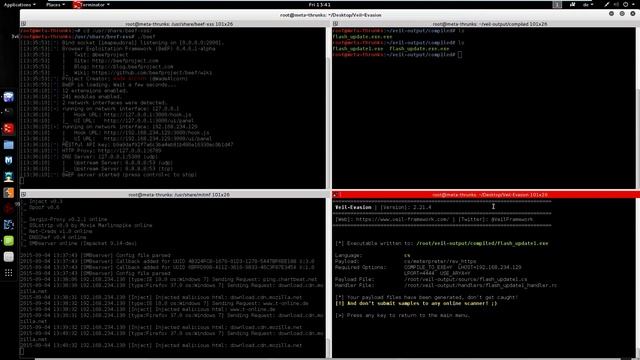Launch the red icon with white symbol in the dock
This screenshot has width=640, height=360.
tap(9, 129)
